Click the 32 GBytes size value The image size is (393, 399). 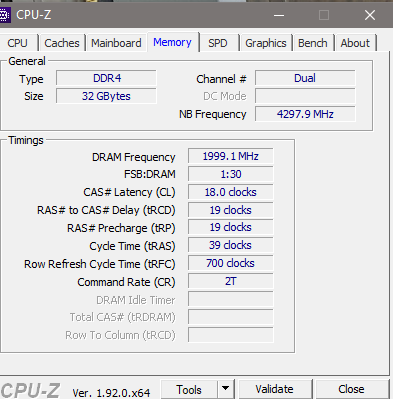pyautogui.click(x=106, y=96)
